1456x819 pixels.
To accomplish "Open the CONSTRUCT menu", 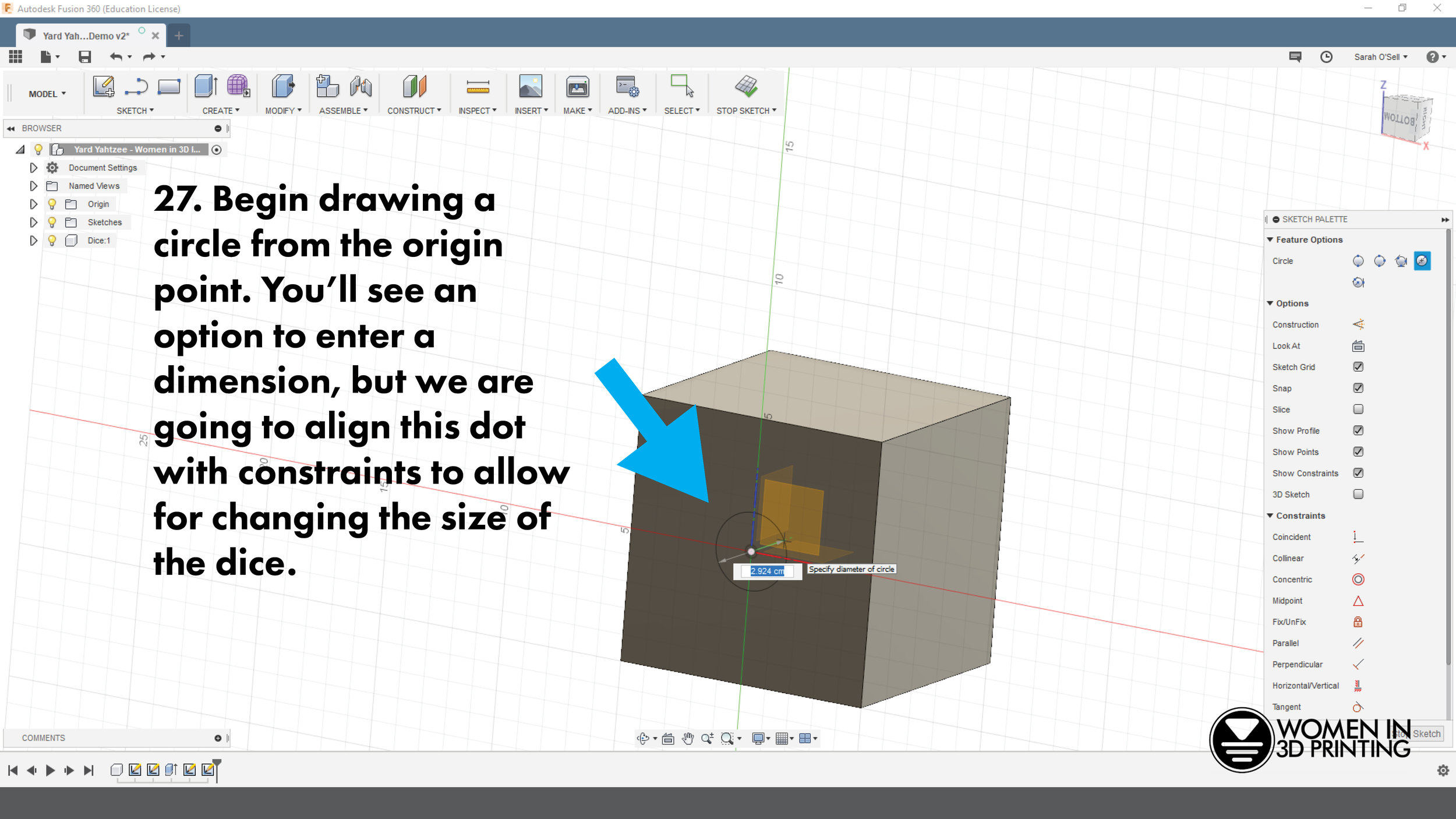I will (x=414, y=111).
